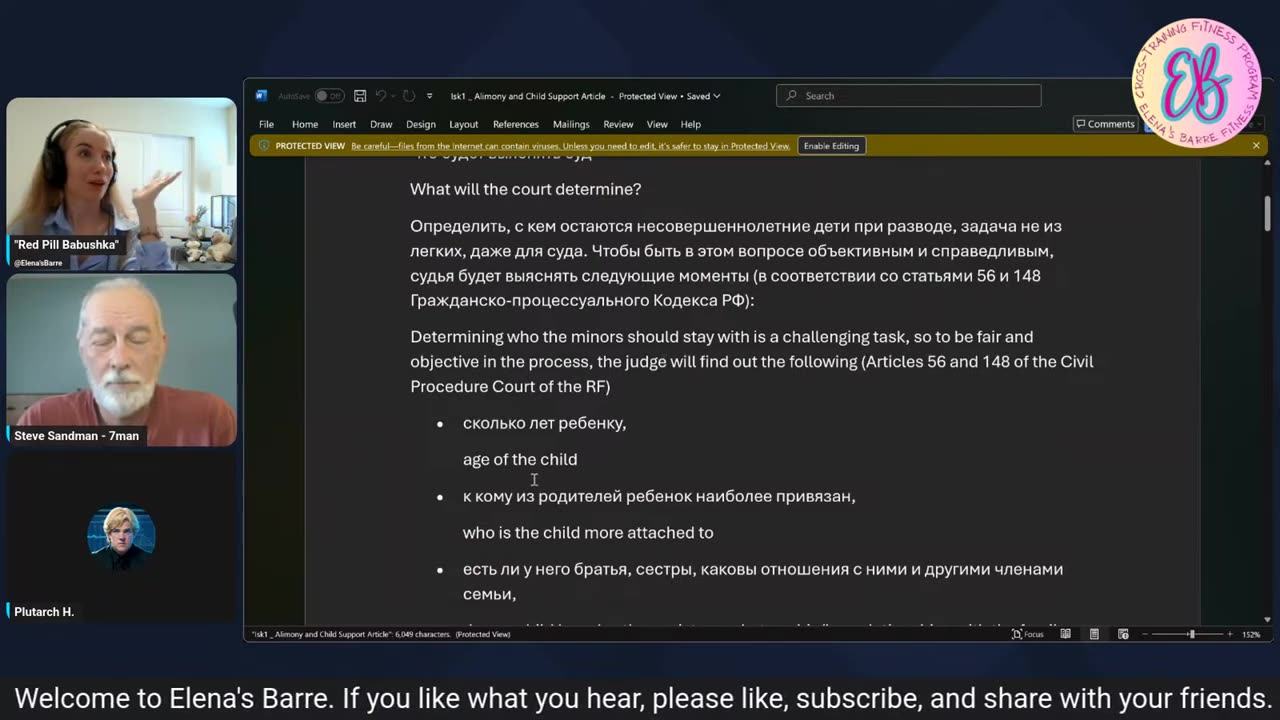Click the "Red Pill Babushka" video thumbnail
The height and width of the screenshot is (720, 1280).
point(121,184)
